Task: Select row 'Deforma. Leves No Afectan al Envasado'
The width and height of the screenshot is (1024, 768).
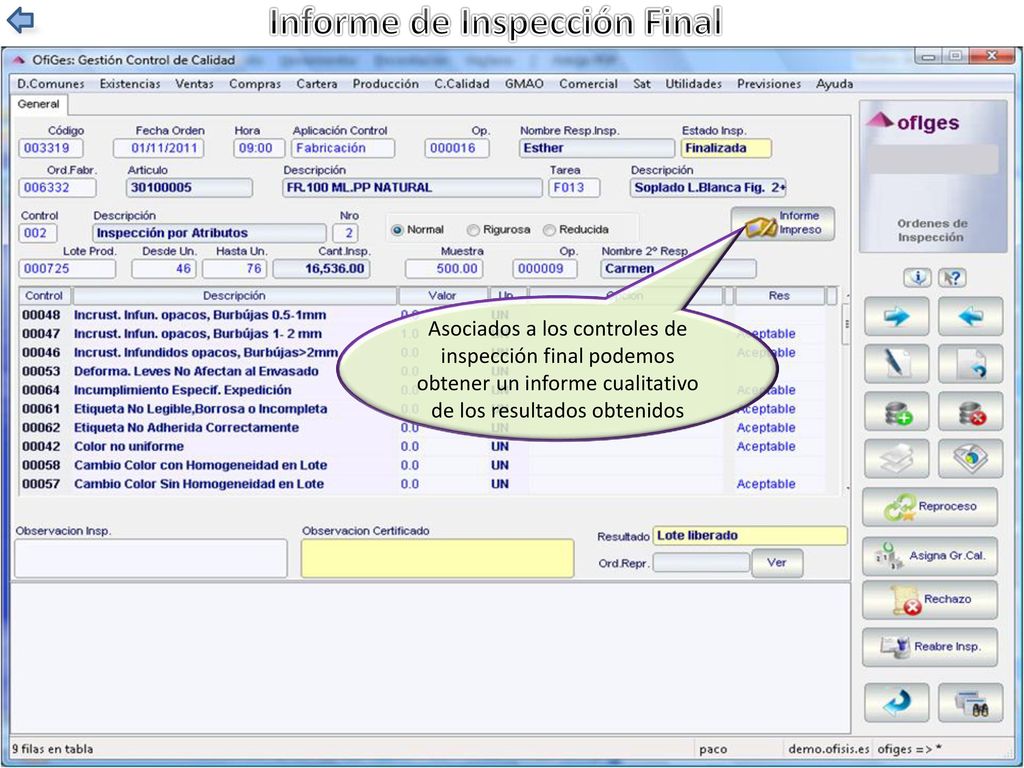Action: pyautogui.click(x=431, y=372)
